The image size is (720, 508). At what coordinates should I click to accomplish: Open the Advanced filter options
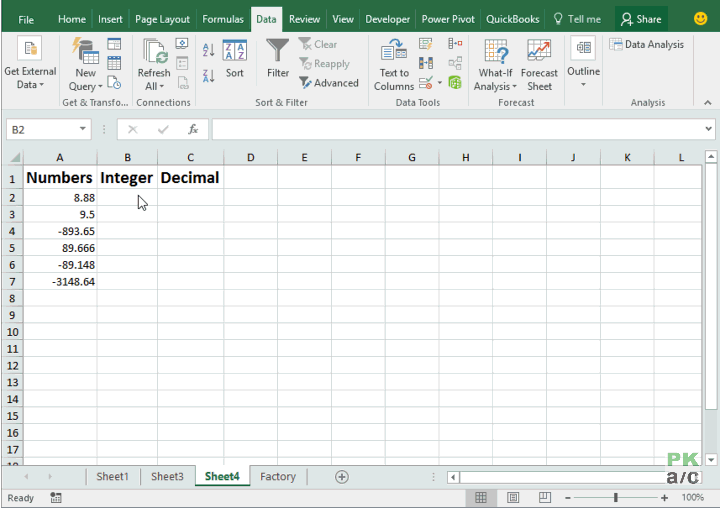[329, 83]
